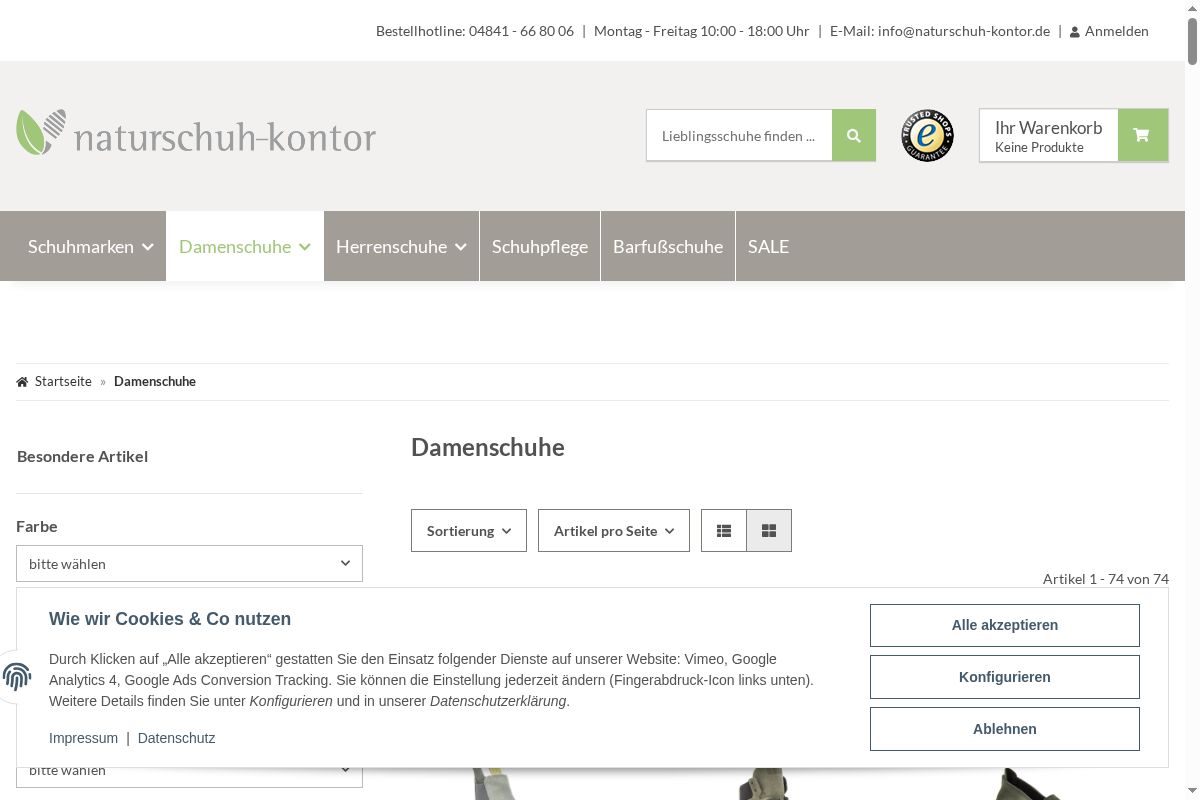
Task: Switch to grid view layout
Action: coord(769,531)
